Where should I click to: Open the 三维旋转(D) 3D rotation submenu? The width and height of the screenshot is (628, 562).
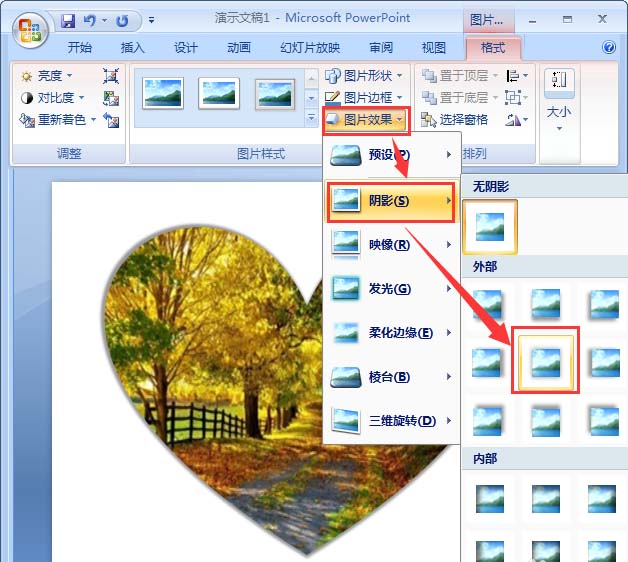point(391,420)
